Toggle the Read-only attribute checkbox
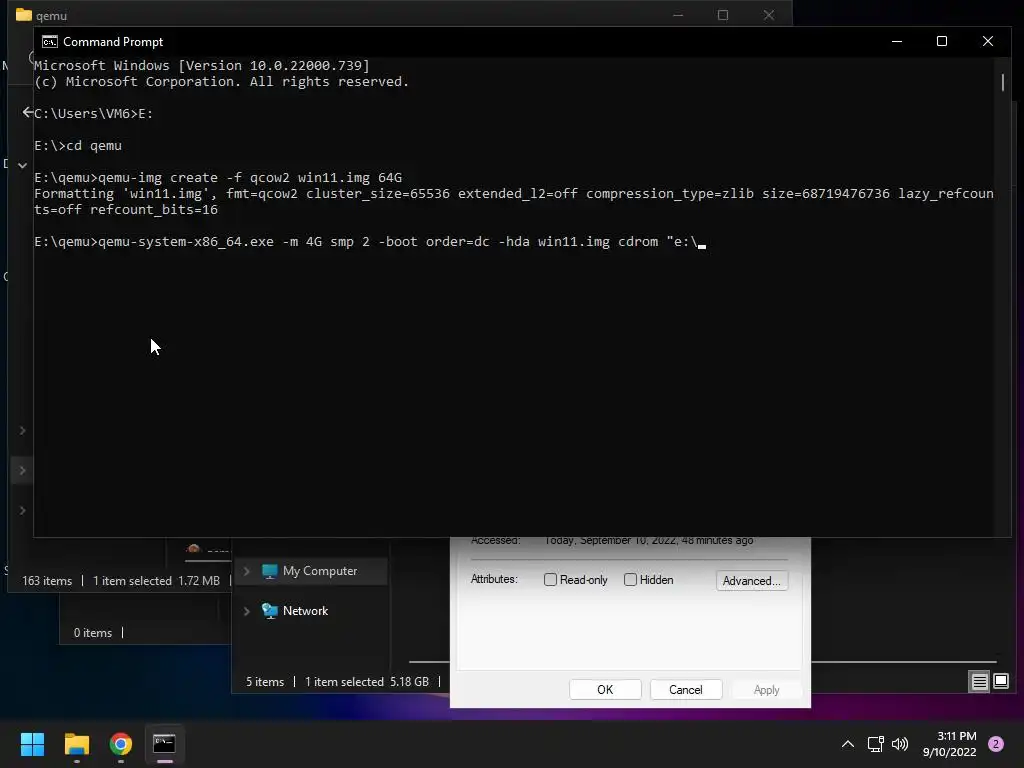This screenshot has height=768, width=1024. pyautogui.click(x=551, y=580)
